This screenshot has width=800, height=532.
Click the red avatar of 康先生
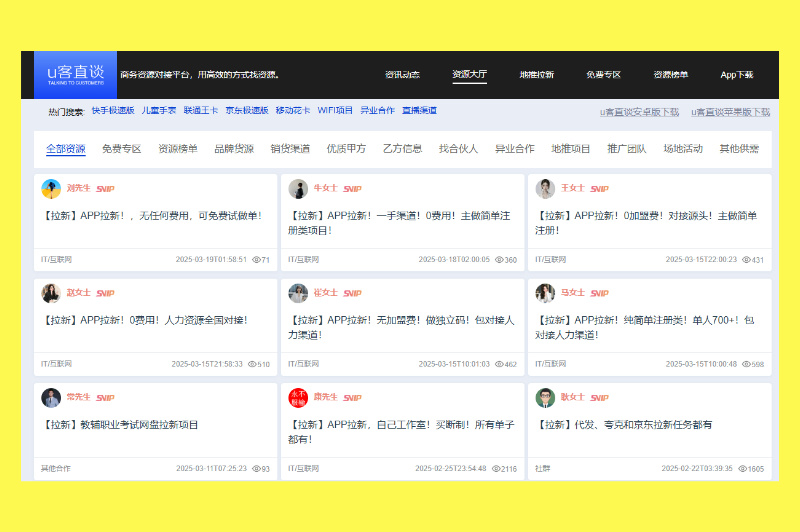point(298,398)
